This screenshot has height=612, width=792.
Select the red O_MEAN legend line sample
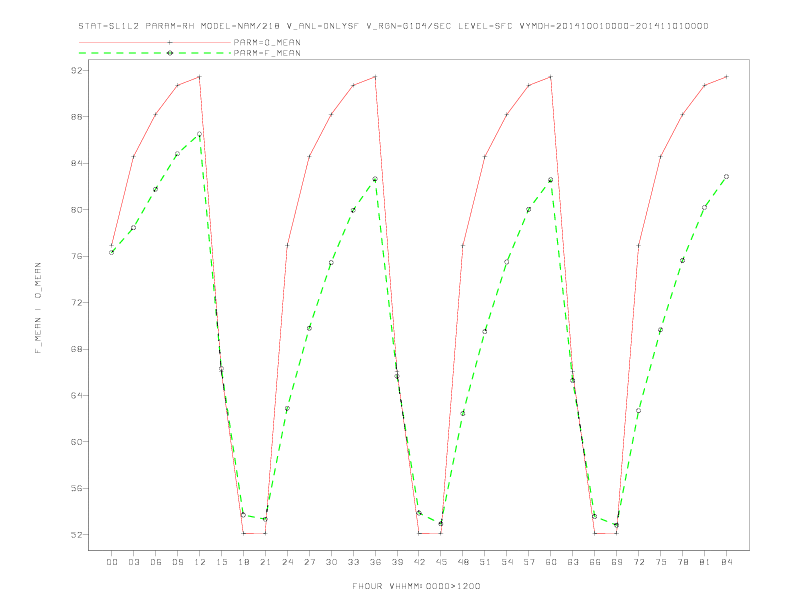(x=155, y=42)
